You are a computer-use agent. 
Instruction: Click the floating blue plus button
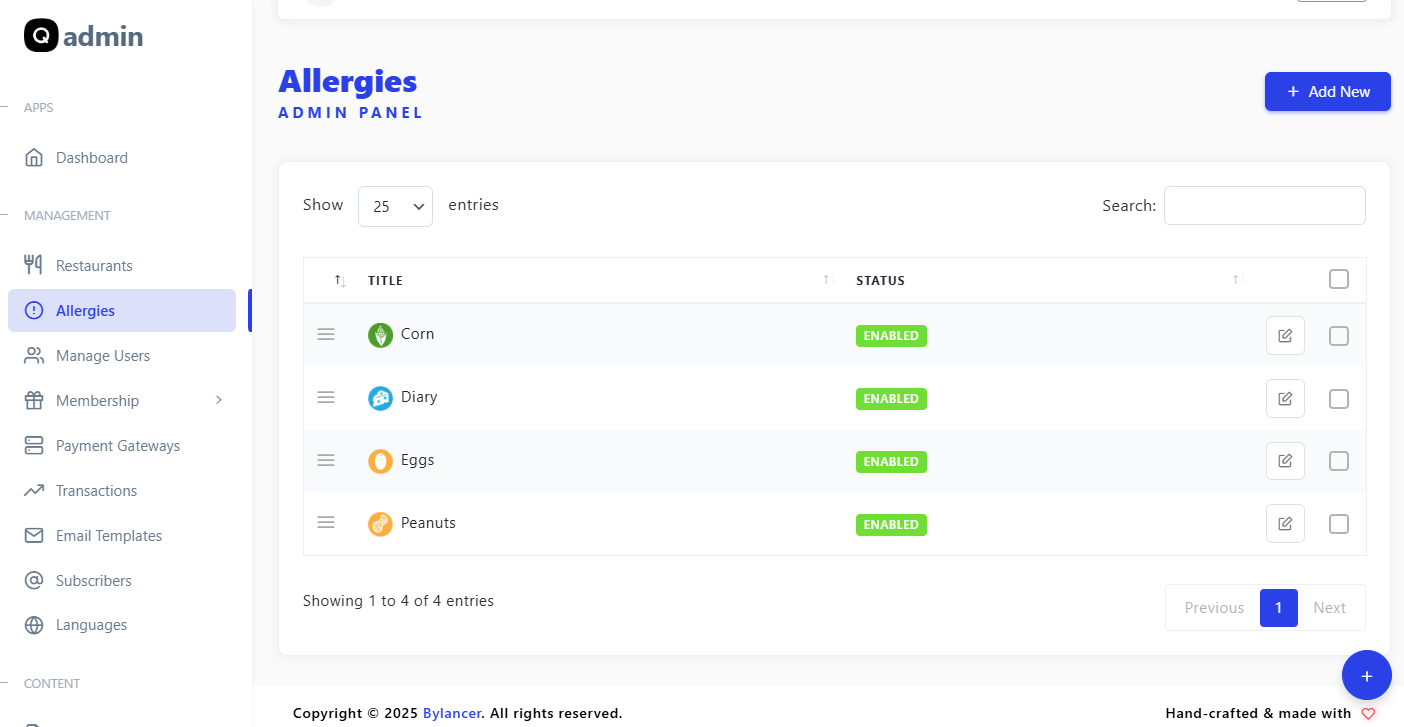1366,675
